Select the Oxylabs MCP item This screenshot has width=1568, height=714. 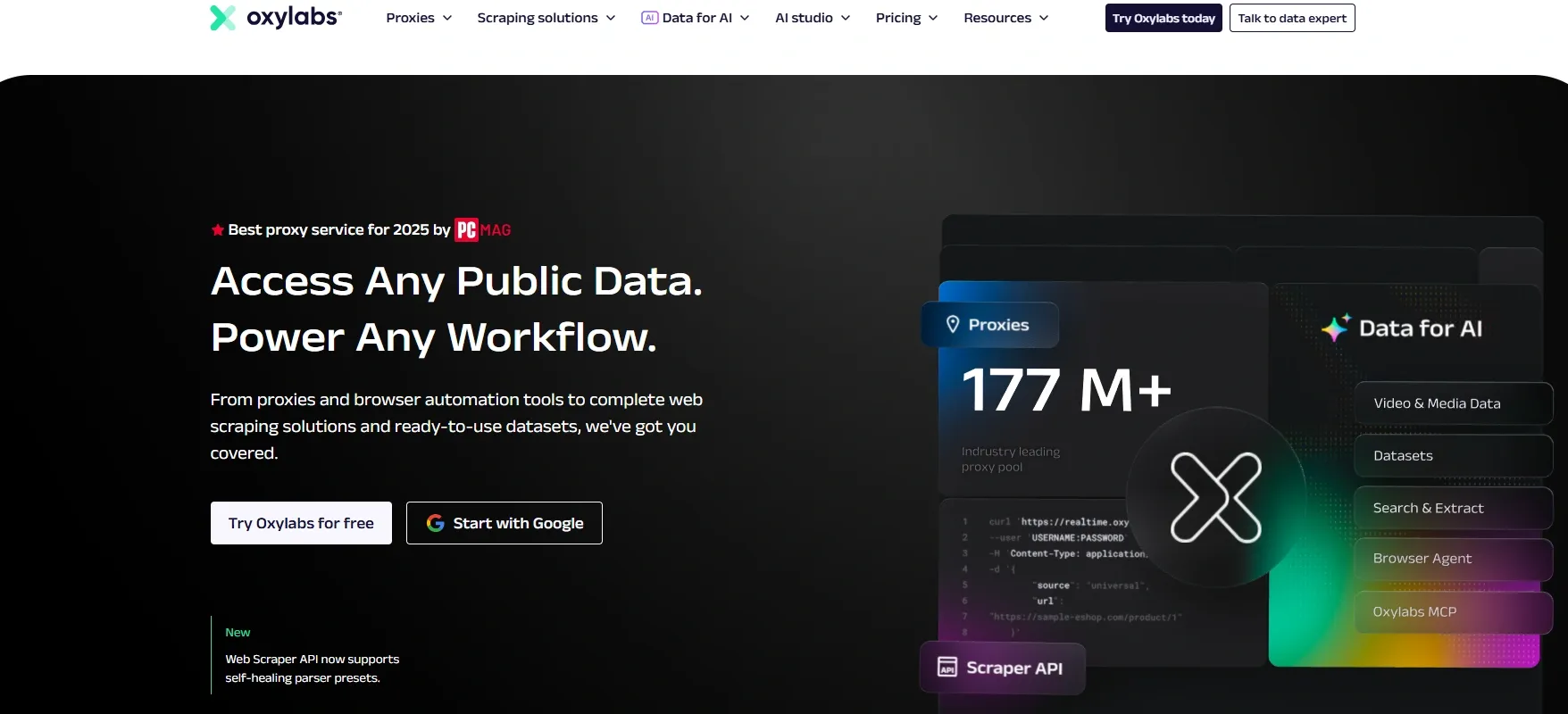click(x=1454, y=612)
